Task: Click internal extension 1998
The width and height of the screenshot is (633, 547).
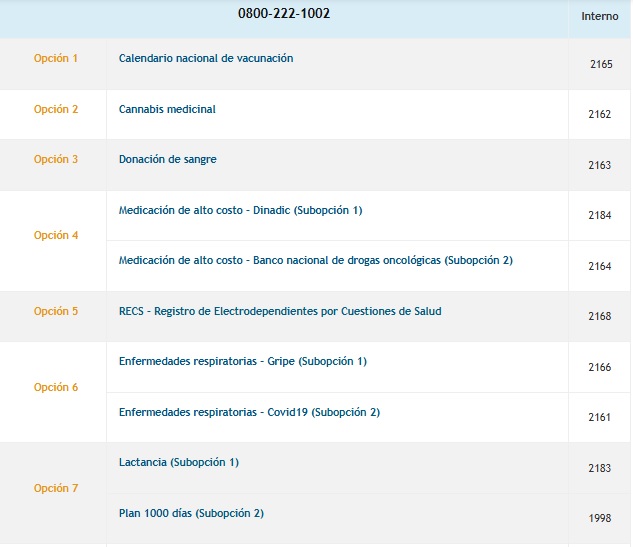Action: point(599,518)
